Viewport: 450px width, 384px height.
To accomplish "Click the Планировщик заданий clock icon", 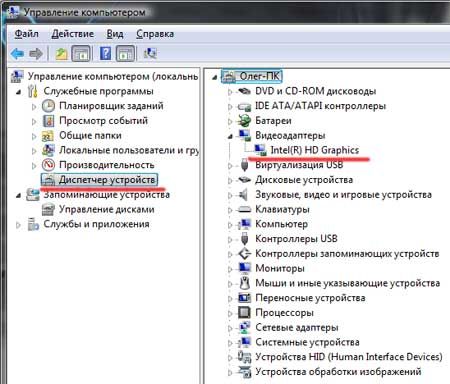I will (48, 106).
